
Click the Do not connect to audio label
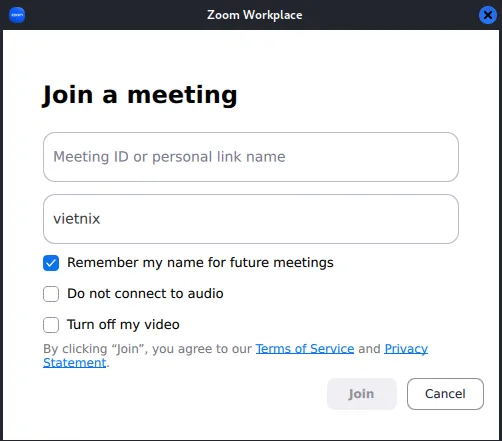pos(145,294)
